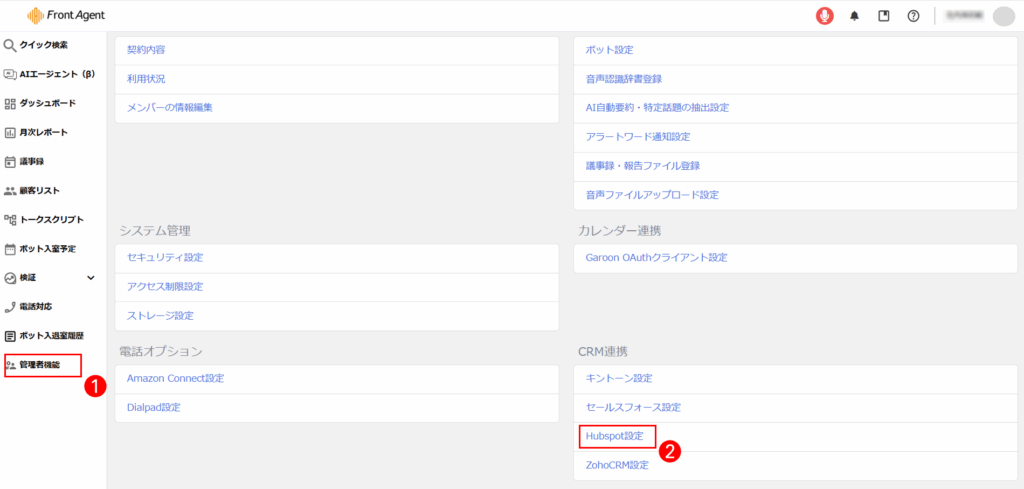Click the red microphone recording icon
1024x489 pixels.
pyautogui.click(x=825, y=16)
